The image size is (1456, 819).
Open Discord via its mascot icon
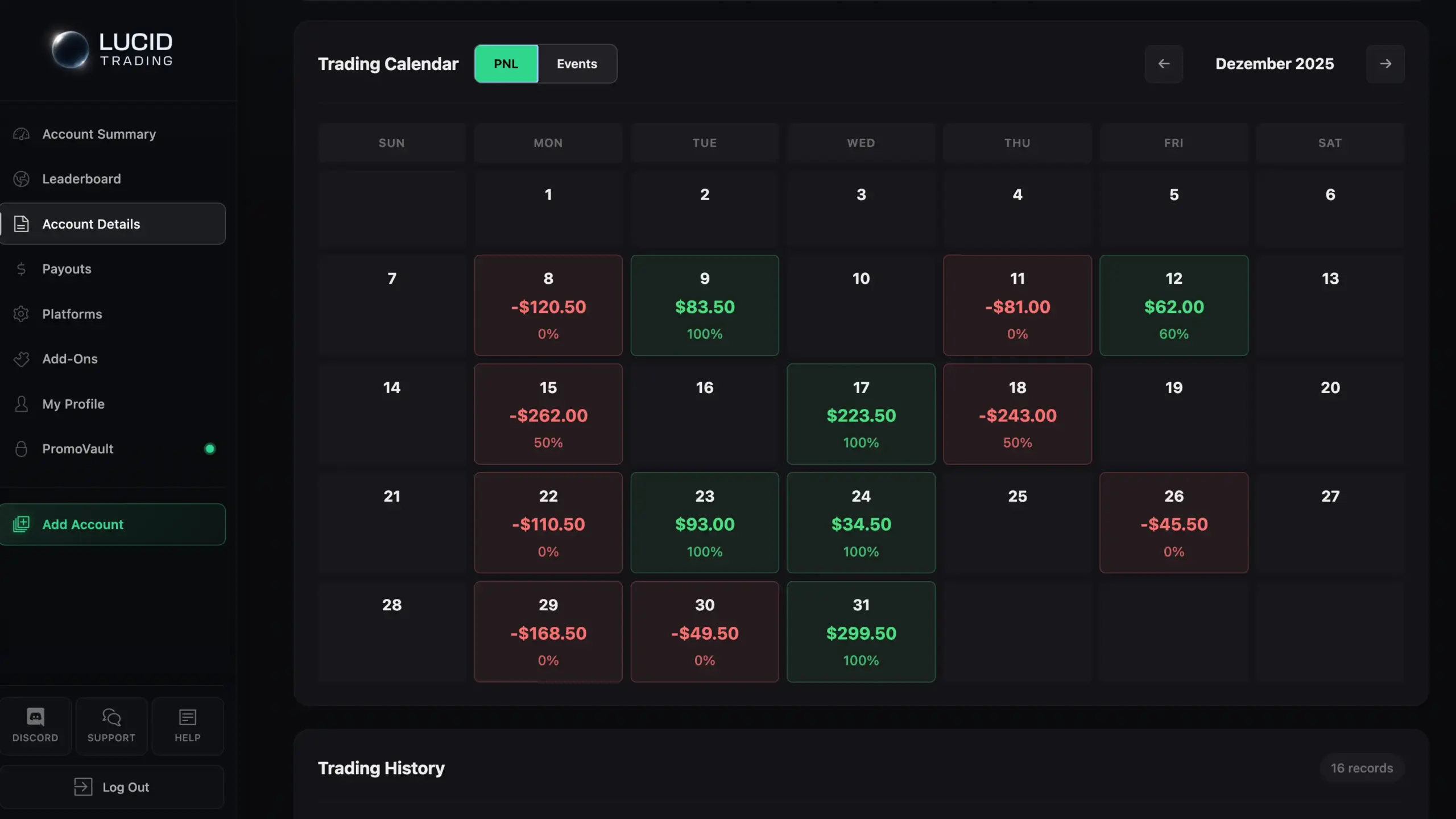pos(35,717)
